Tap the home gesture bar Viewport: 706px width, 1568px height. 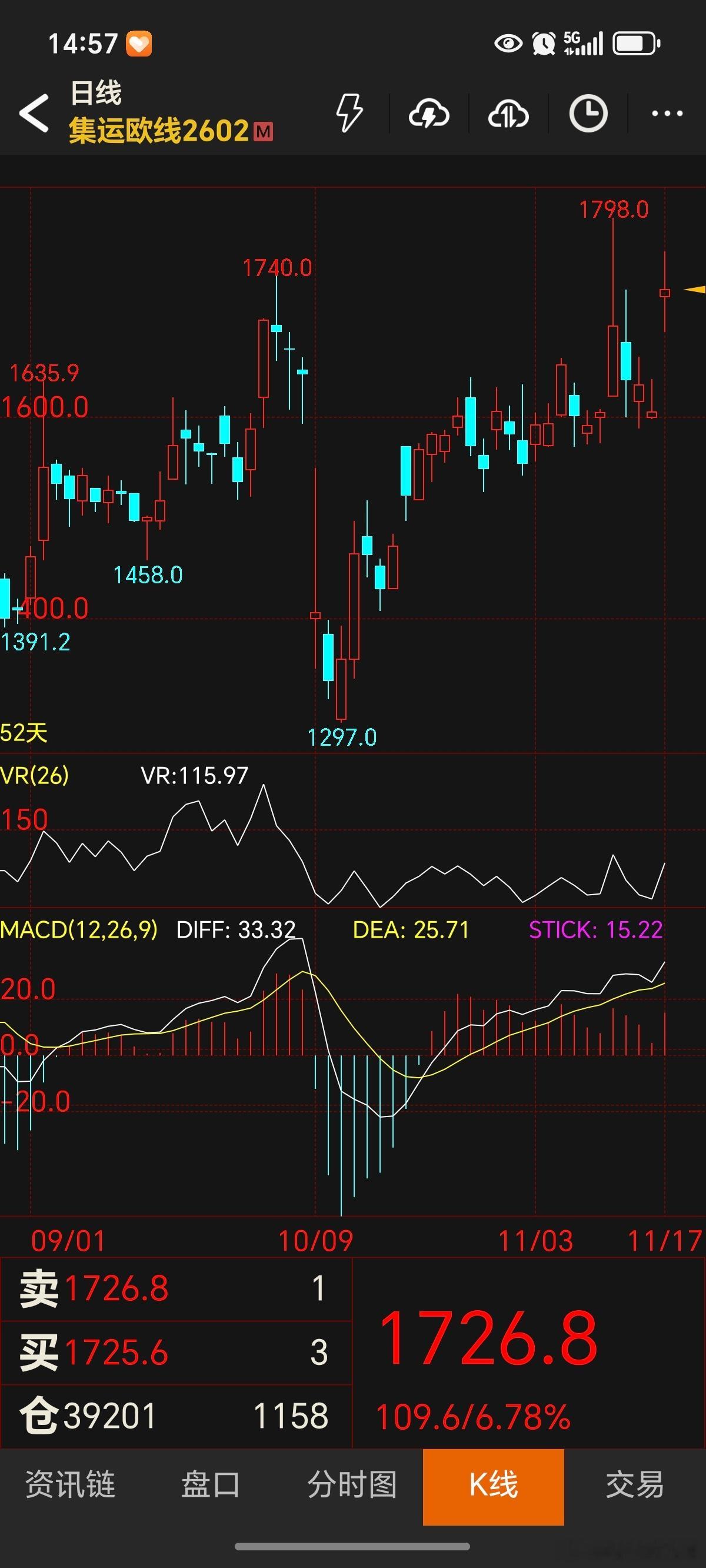point(352,1547)
